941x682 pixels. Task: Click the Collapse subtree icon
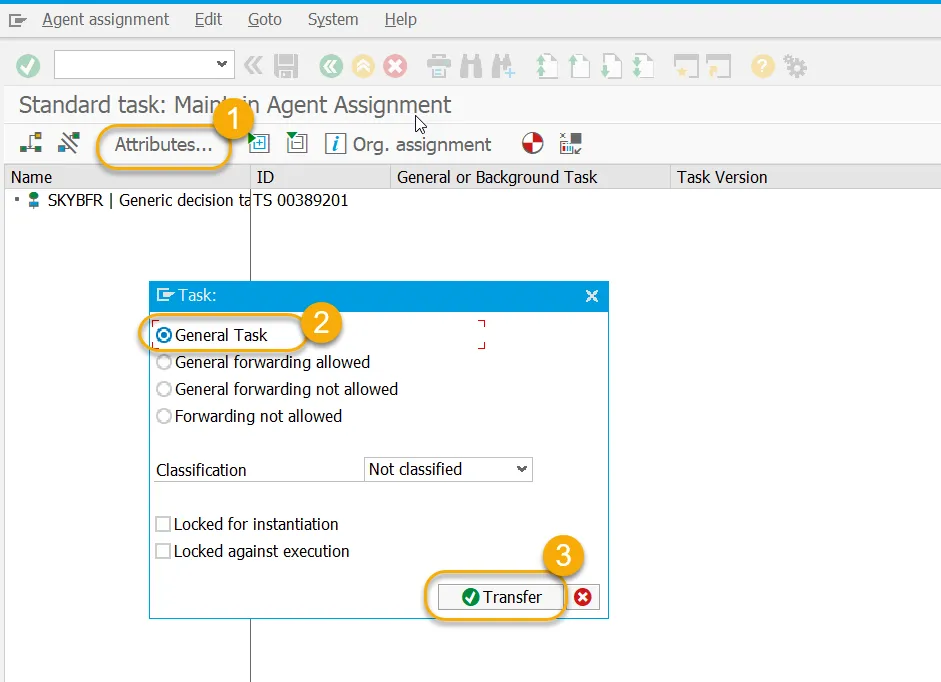tap(296, 142)
